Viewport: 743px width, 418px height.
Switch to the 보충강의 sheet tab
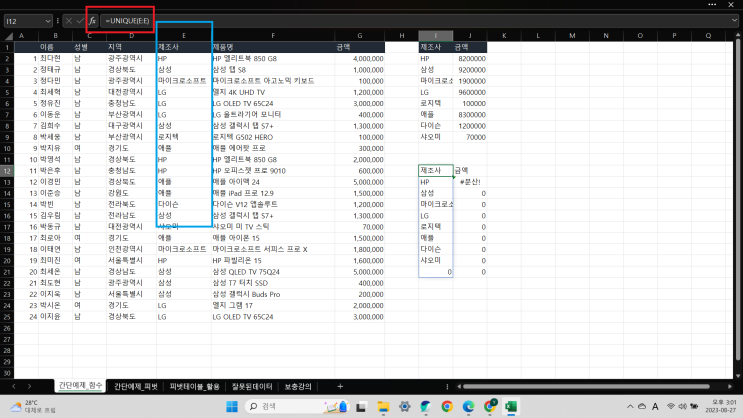298,387
